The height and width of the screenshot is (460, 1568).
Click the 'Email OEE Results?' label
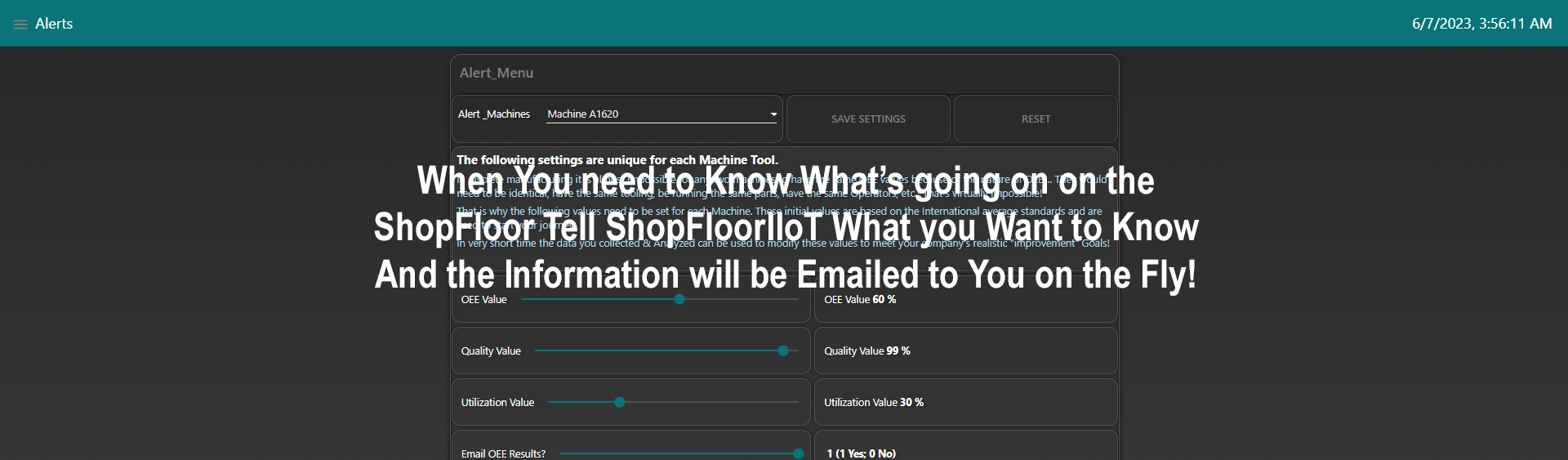pos(503,453)
